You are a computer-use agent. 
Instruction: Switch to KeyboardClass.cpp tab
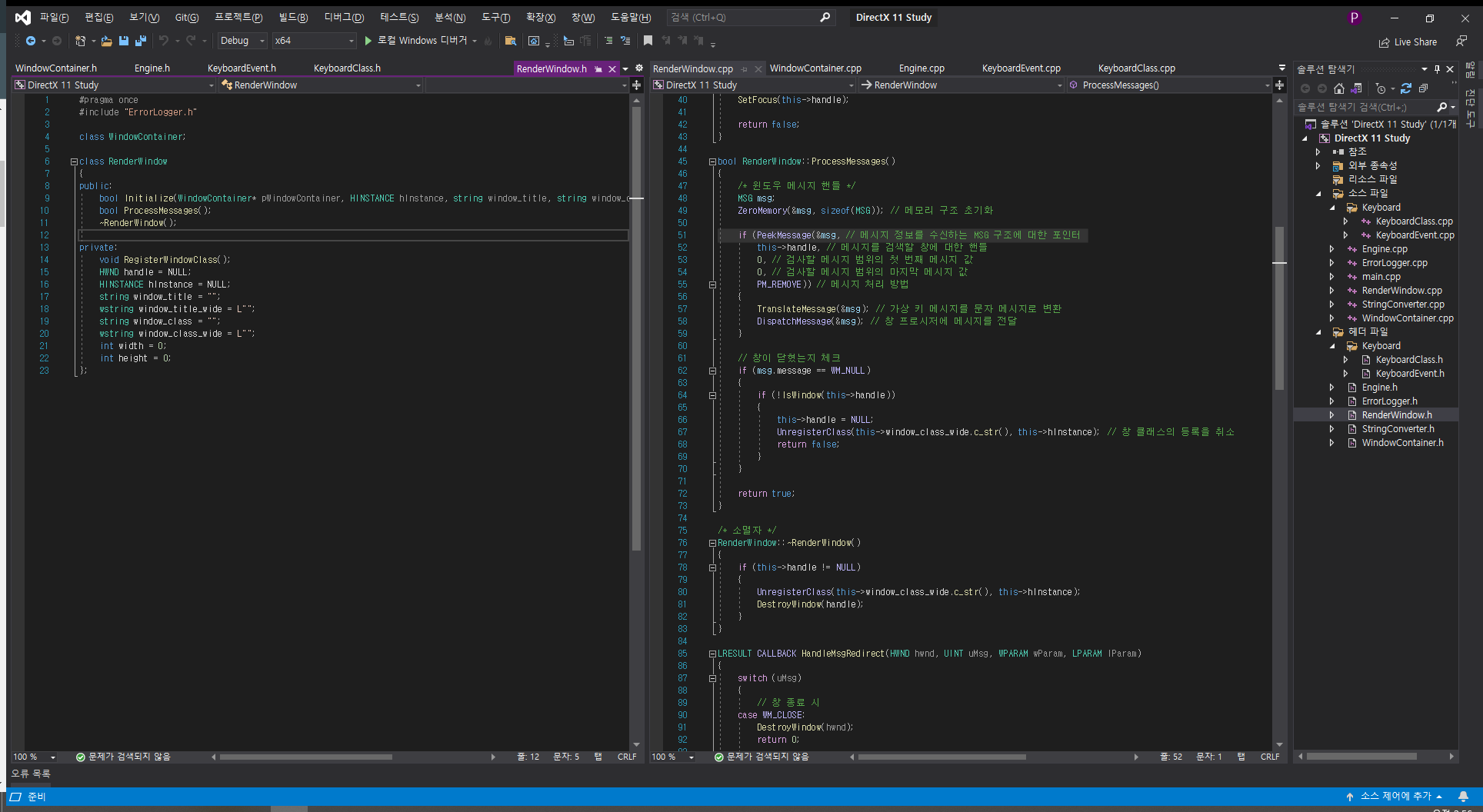(1136, 68)
